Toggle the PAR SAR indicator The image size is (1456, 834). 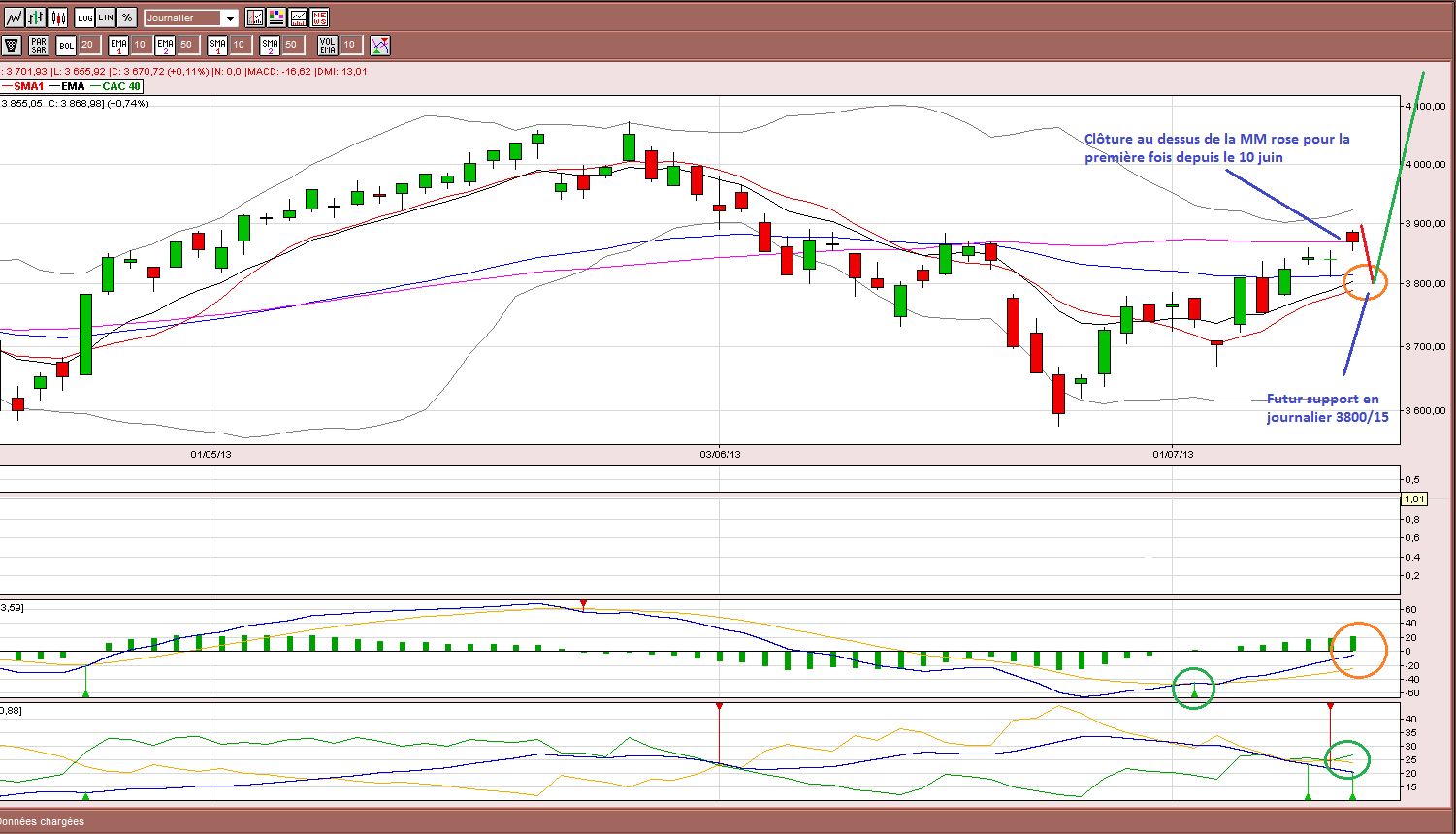click(39, 45)
